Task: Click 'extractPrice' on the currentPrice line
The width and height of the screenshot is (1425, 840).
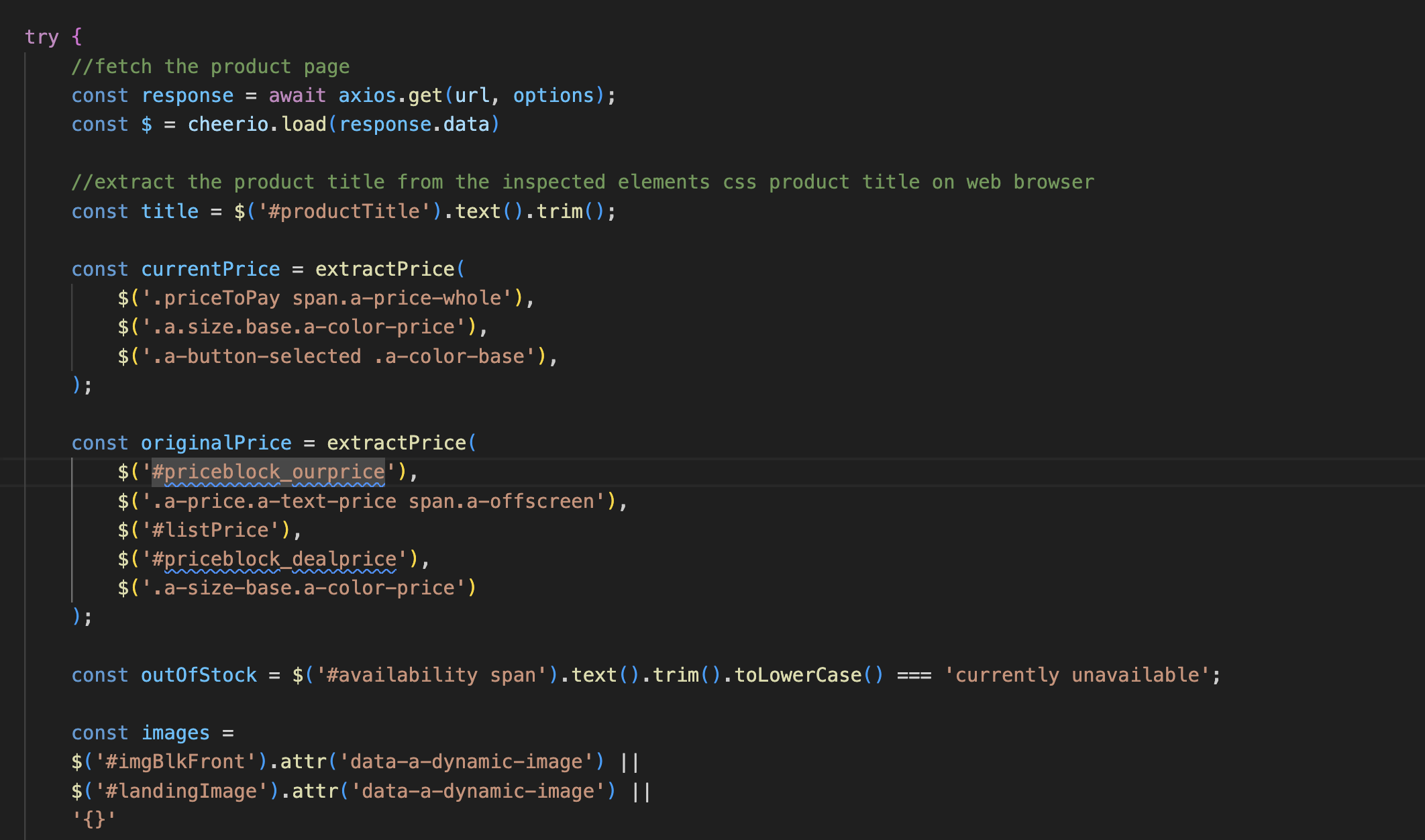Action: [385, 269]
